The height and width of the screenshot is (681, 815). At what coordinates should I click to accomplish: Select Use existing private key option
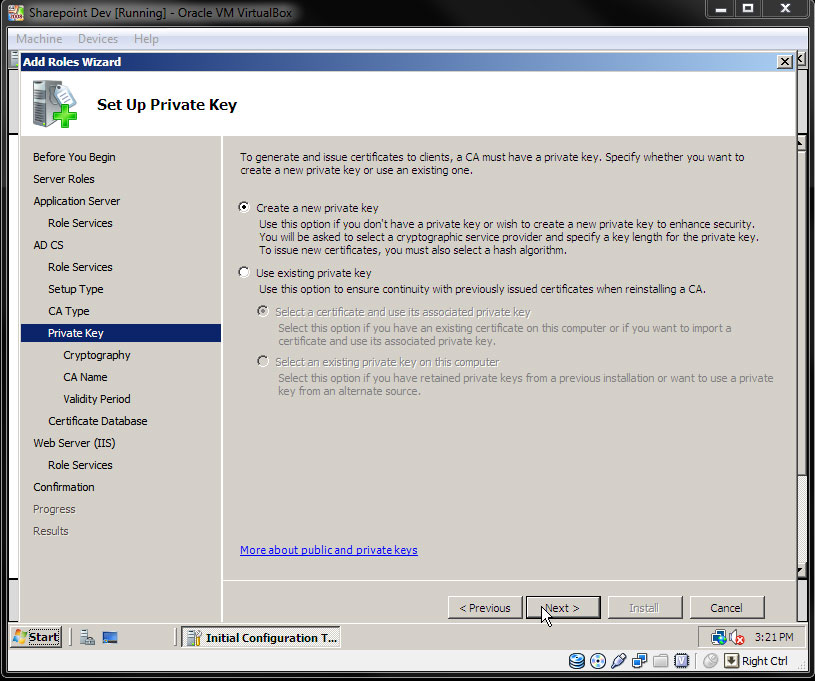(244, 272)
